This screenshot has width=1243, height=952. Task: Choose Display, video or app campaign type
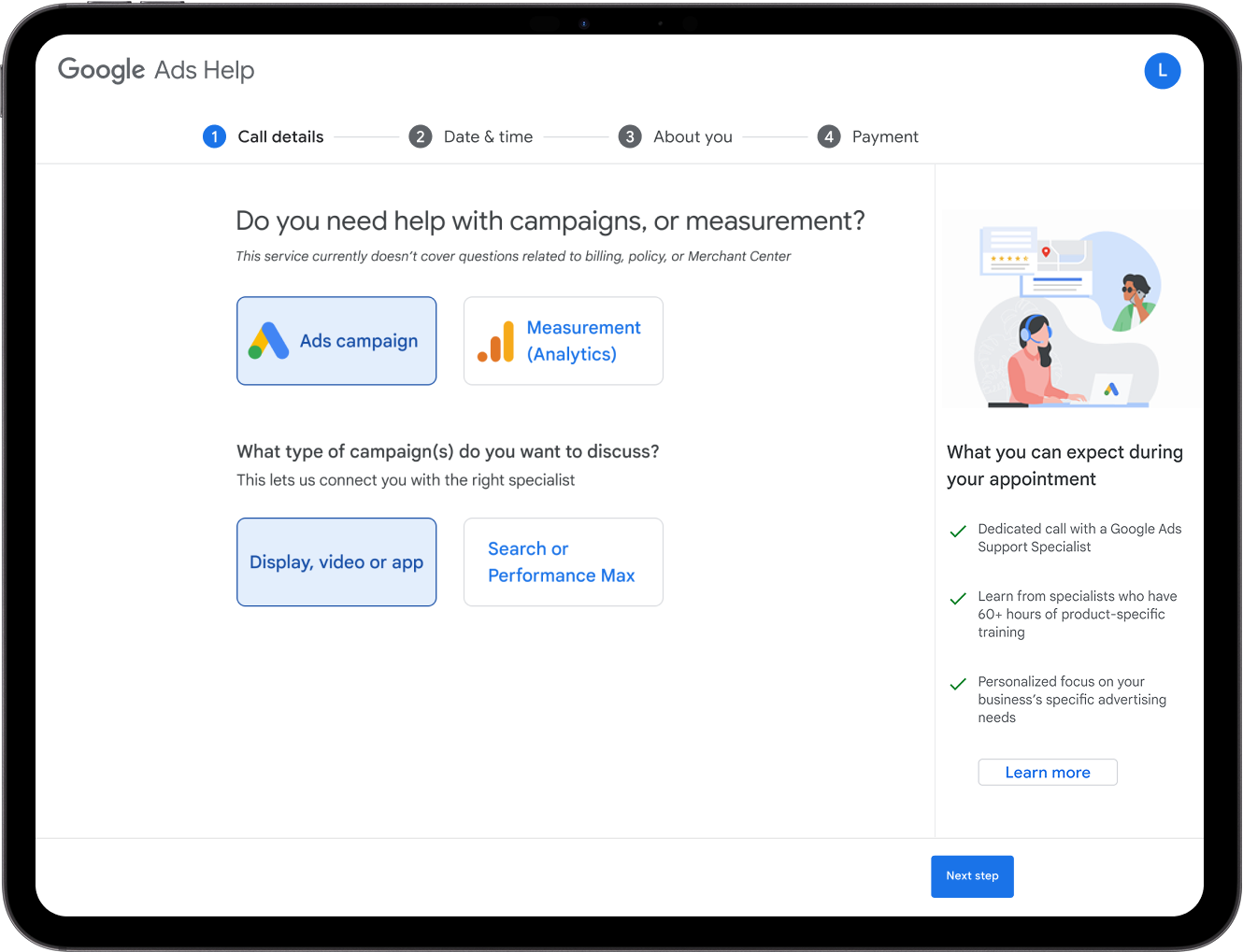[336, 562]
